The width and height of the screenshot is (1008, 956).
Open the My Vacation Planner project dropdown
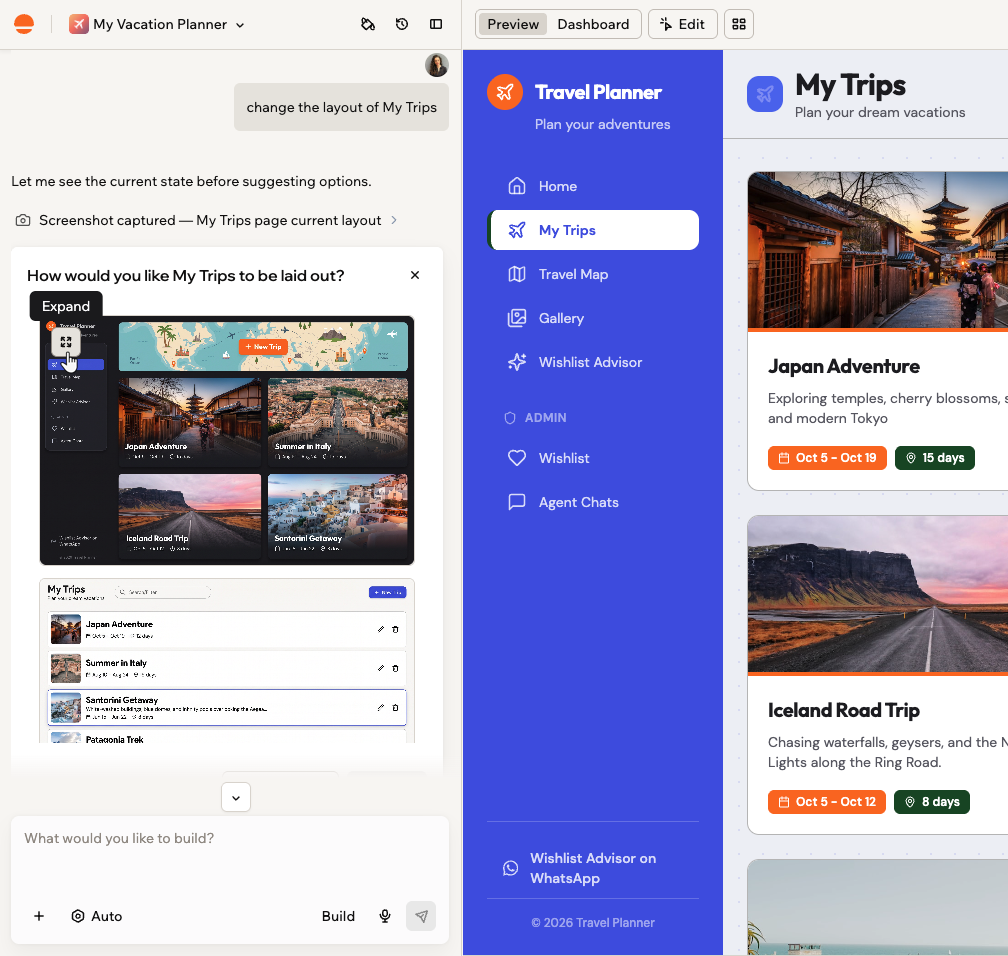158,24
